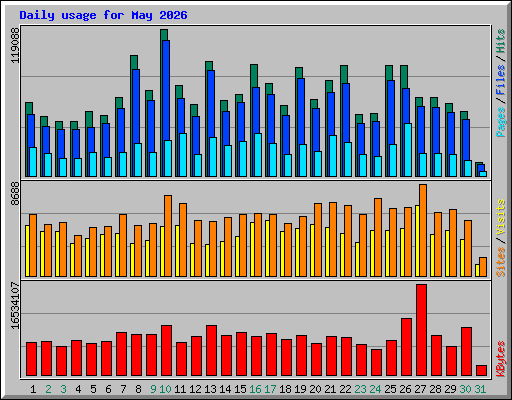The width and height of the screenshot is (512, 400).
Task: Select day label 16 on the x-axis
Action: (x=255, y=389)
